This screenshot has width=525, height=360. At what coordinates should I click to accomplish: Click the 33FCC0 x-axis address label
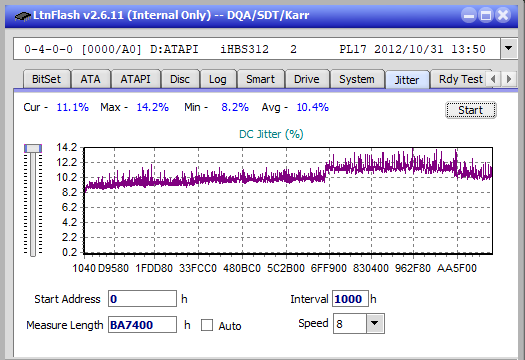[198, 268]
